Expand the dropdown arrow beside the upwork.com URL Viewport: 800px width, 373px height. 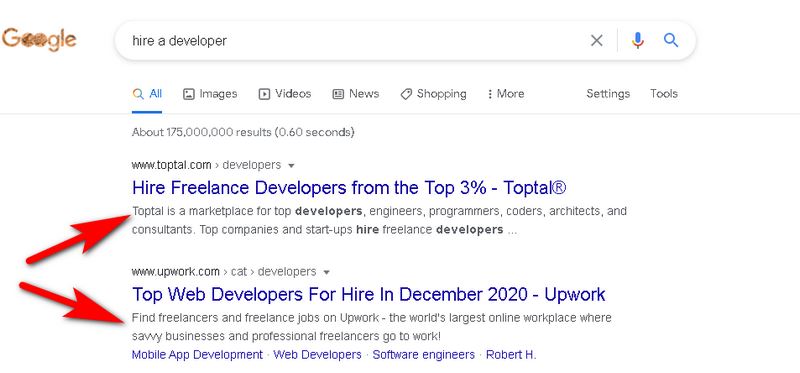coord(327,272)
